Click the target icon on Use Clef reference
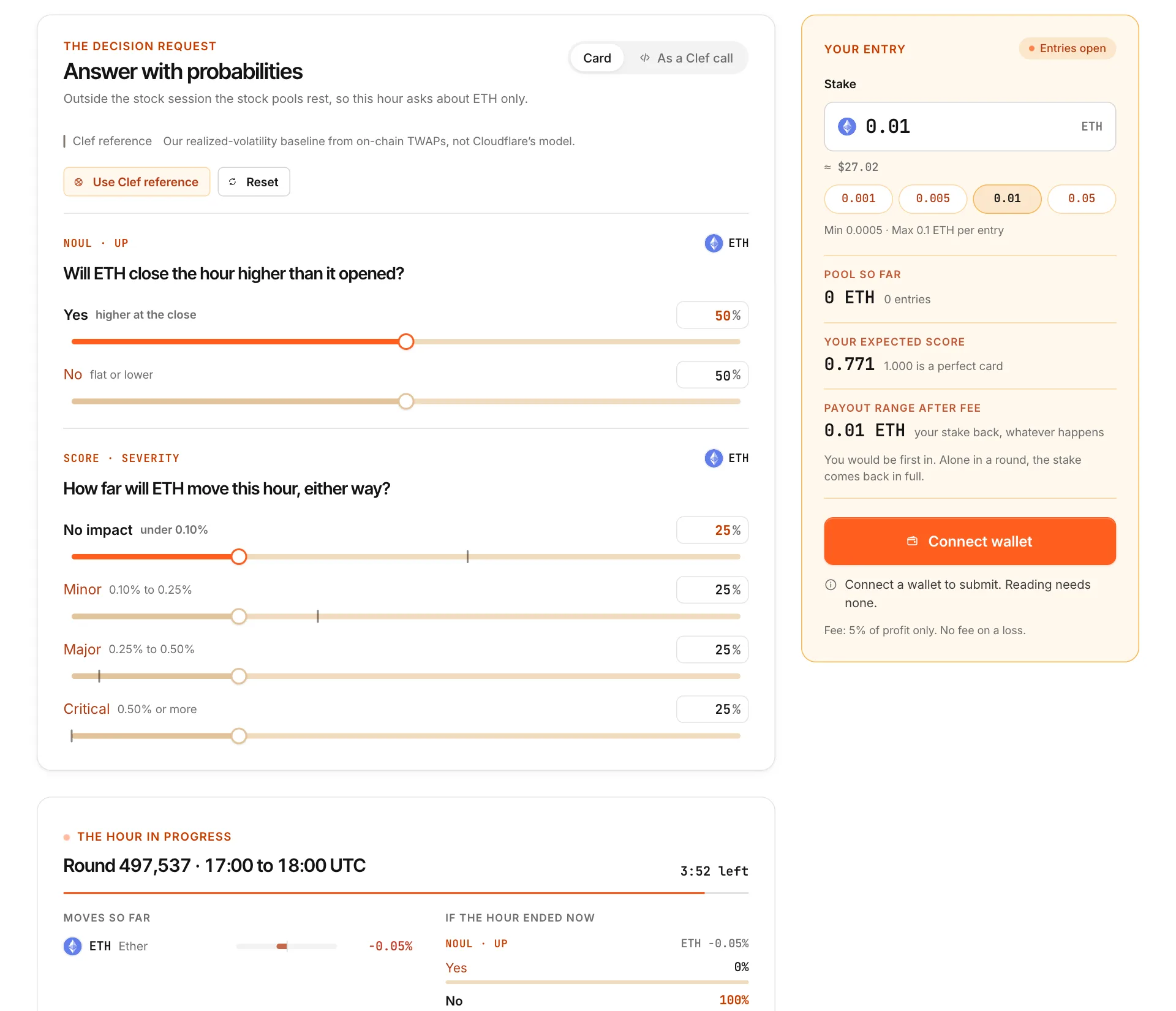1176x1011 pixels. click(78, 182)
